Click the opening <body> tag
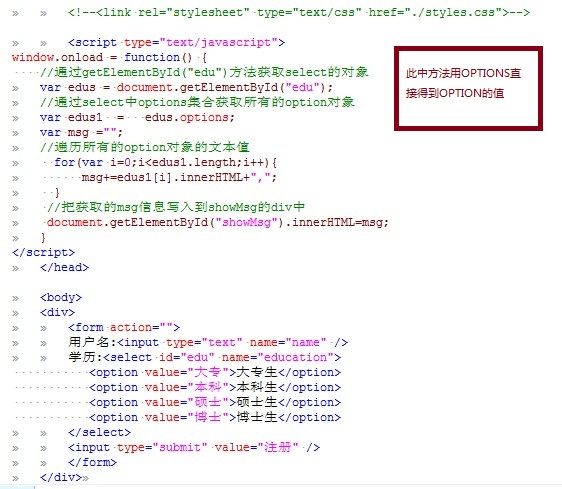The height and width of the screenshot is (489, 562). (61, 298)
